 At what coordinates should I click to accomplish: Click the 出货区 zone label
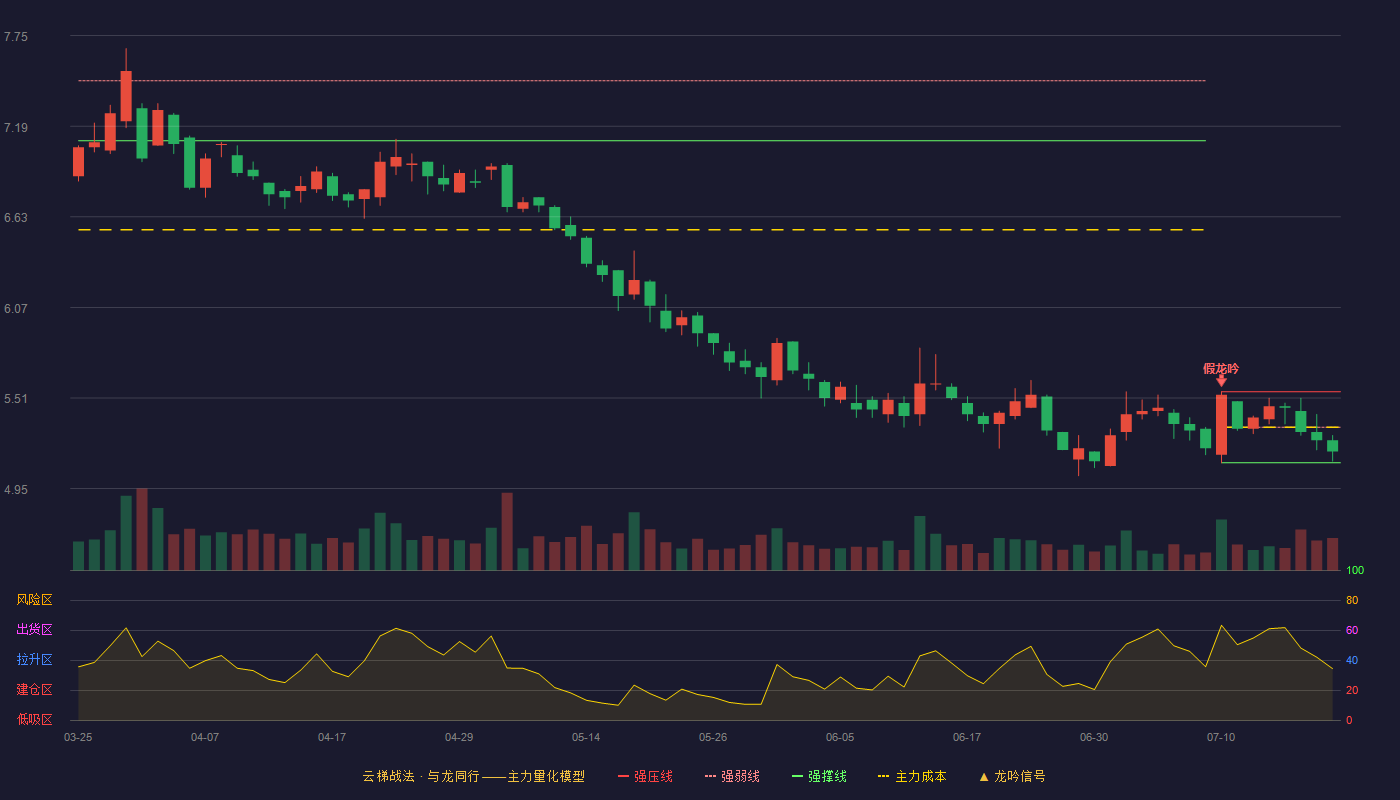click(x=34, y=630)
